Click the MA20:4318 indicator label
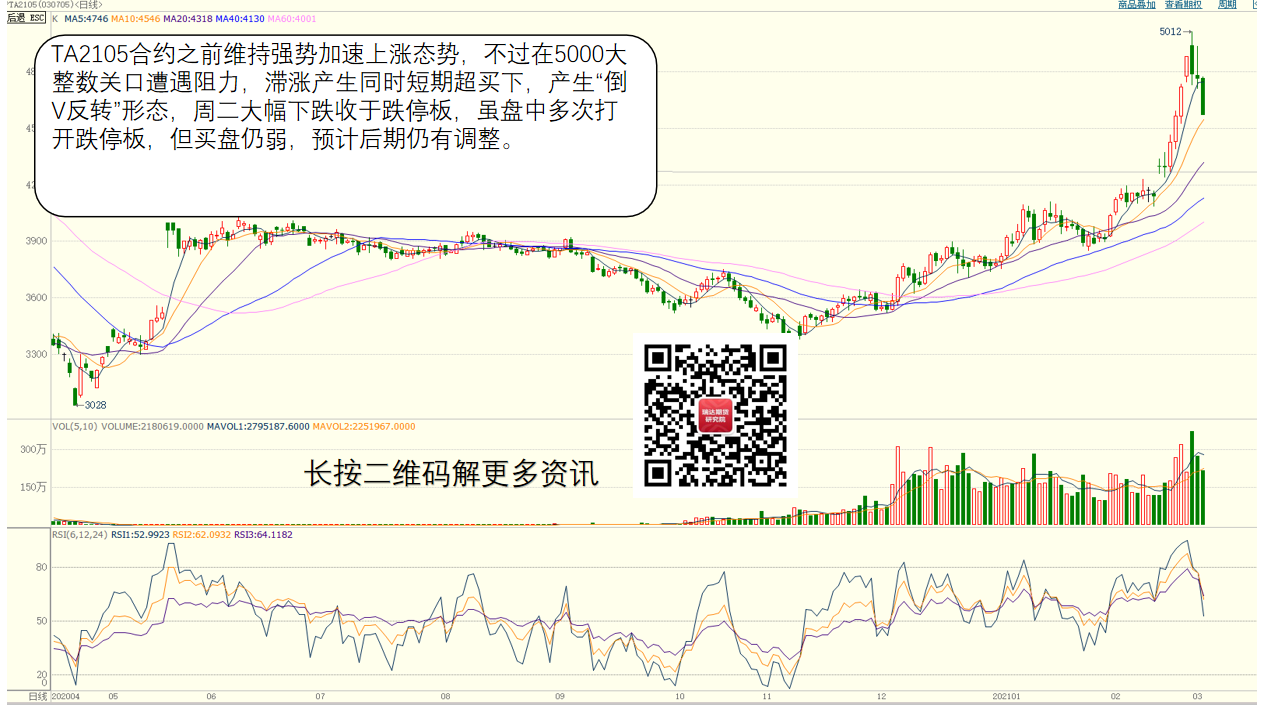The height and width of the screenshot is (709, 1266). tap(186, 18)
